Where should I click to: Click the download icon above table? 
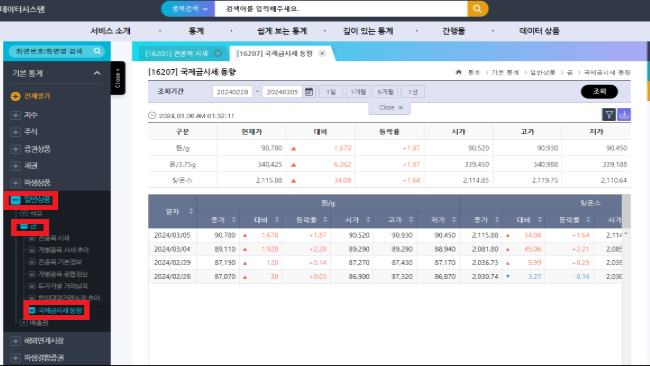pos(624,115)
